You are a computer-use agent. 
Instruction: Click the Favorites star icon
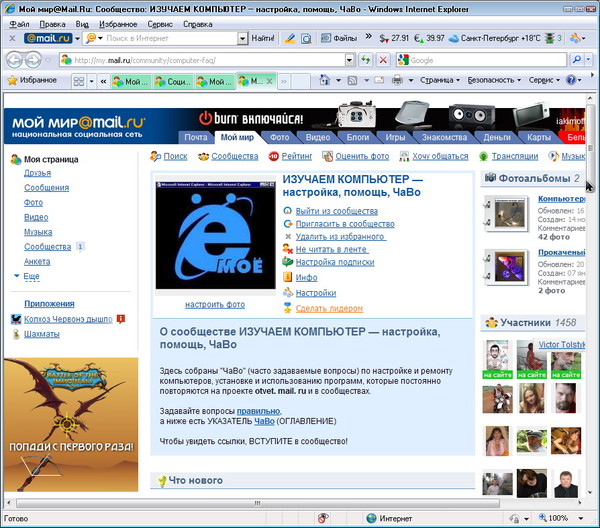[x=13, y=80]
